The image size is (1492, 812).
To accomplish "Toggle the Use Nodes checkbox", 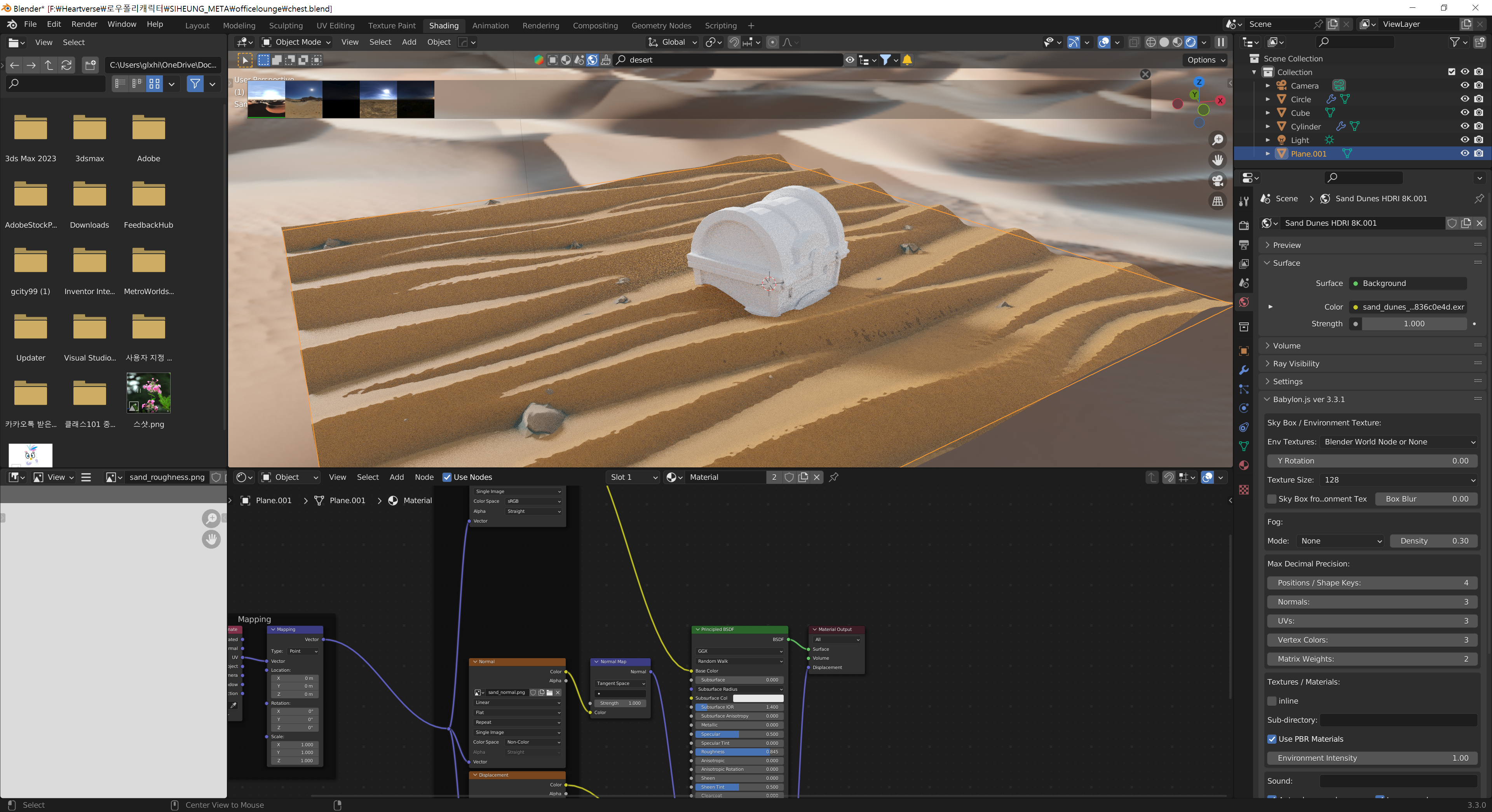I will (x=446, y=477).
